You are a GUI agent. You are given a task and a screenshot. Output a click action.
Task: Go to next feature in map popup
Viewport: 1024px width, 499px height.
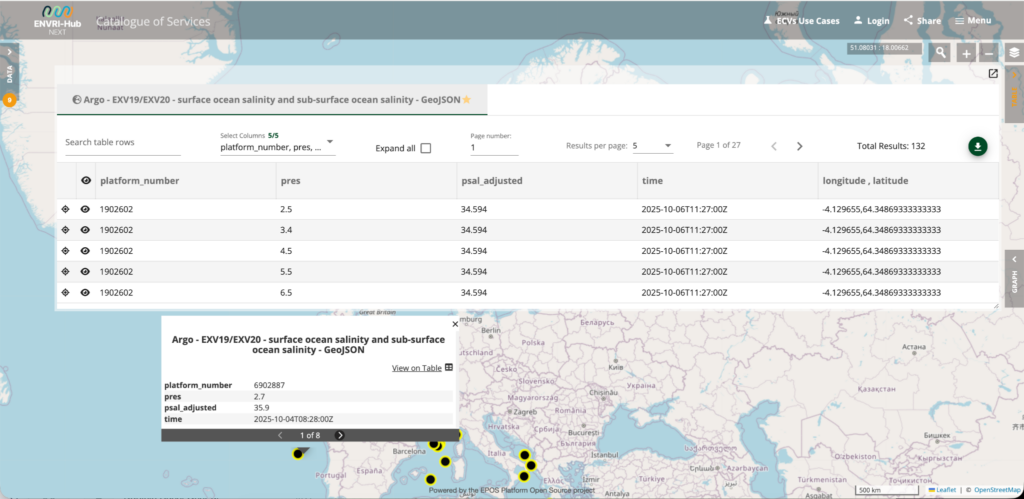click(x=340, y=435)
